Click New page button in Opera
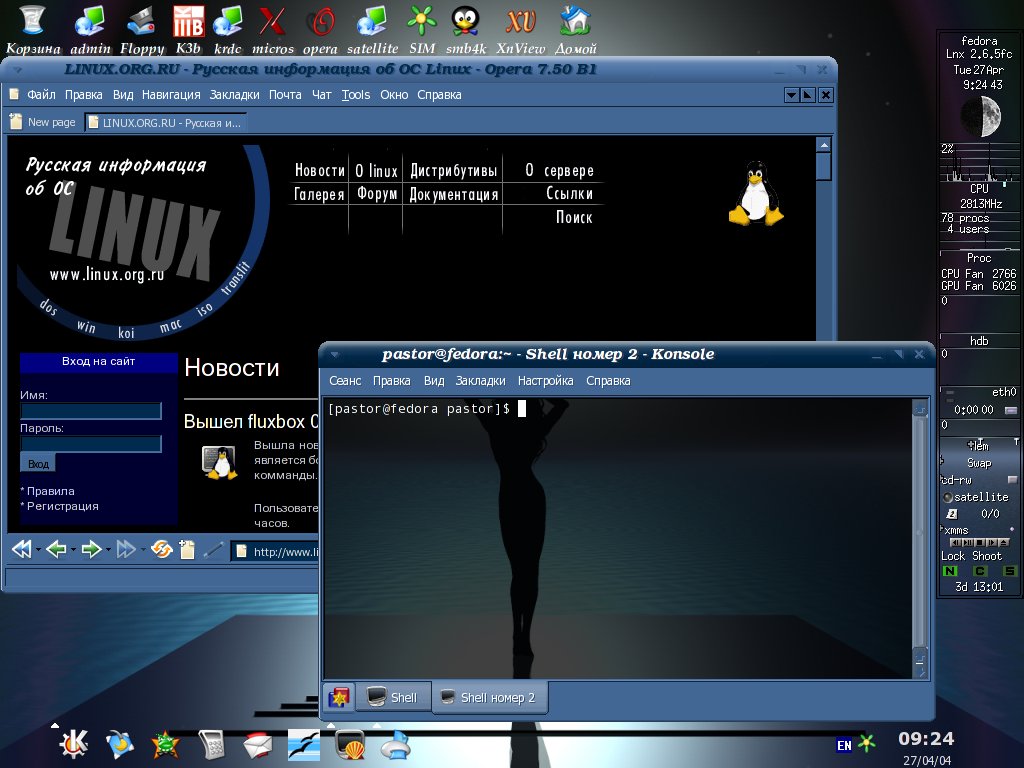Viewport: 1024px width, 768px height. [43, 122]
